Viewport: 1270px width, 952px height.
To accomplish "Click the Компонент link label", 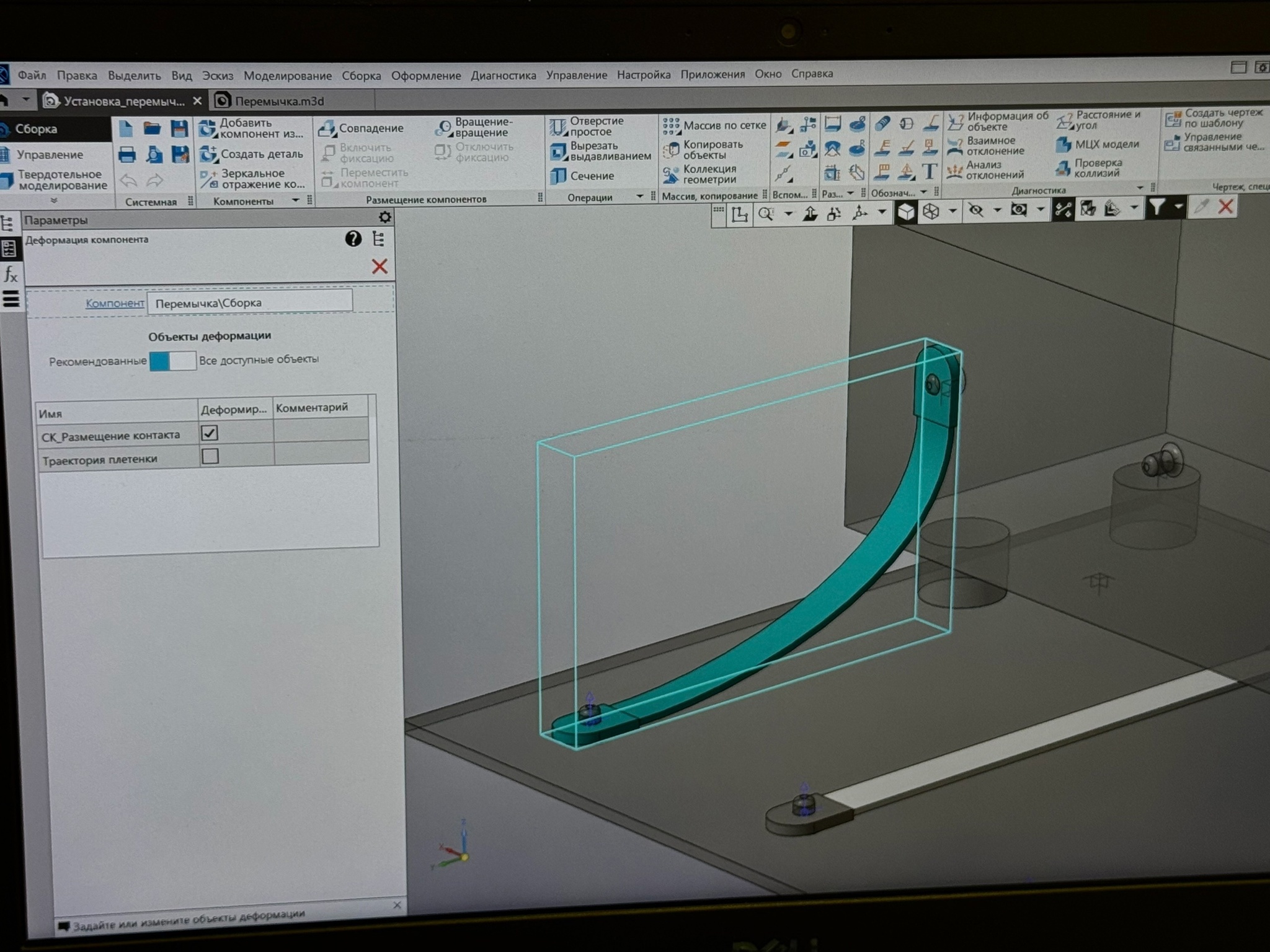I will [x=115, y=303].
